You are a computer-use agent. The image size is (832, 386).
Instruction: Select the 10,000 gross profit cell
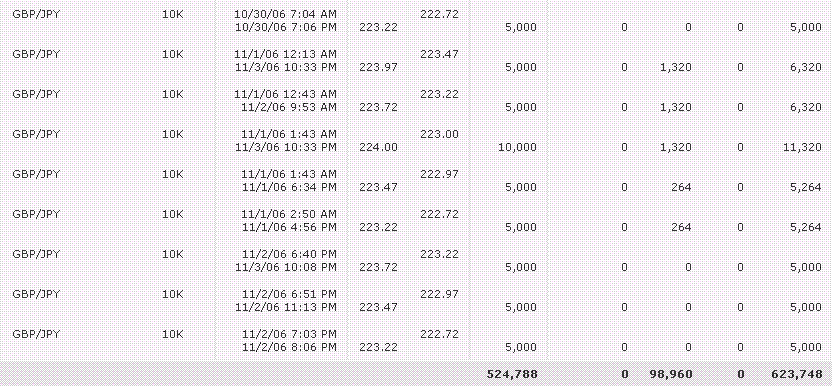pyautogui.click(x=517, y=147)
